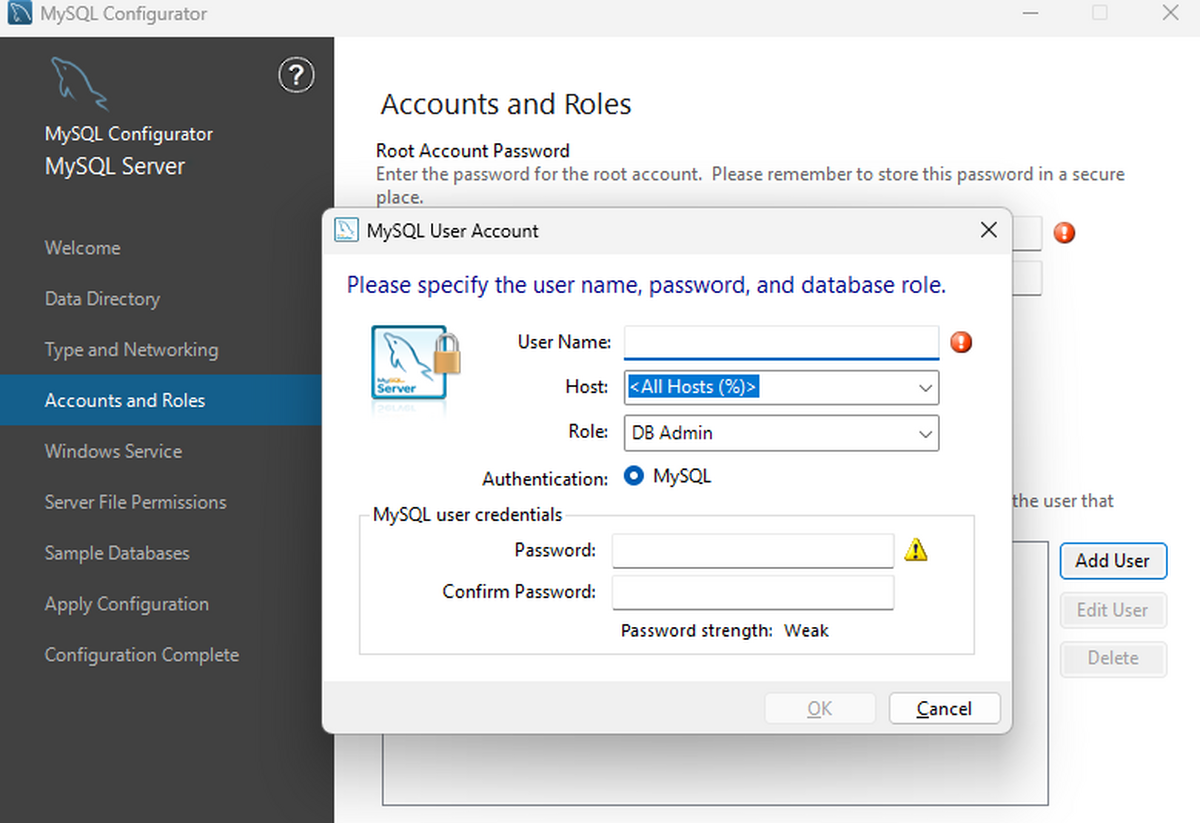Click the MySQL User Account dialog title icon

346,230
